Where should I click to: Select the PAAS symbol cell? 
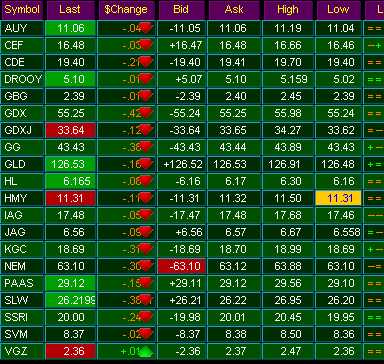pyautogui.click(x=22, y=283)
